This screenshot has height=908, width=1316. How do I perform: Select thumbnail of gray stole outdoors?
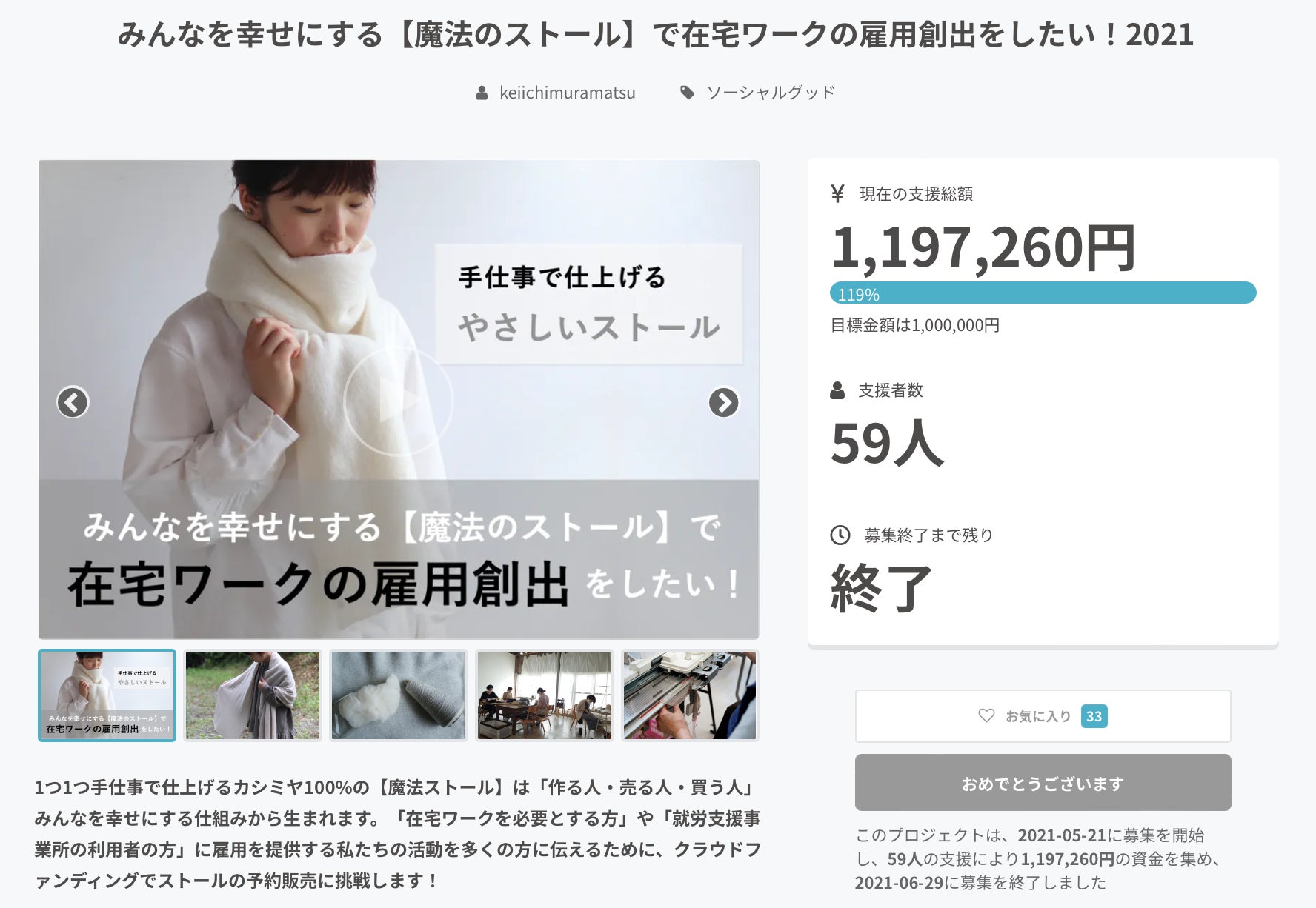click(253, 695)
